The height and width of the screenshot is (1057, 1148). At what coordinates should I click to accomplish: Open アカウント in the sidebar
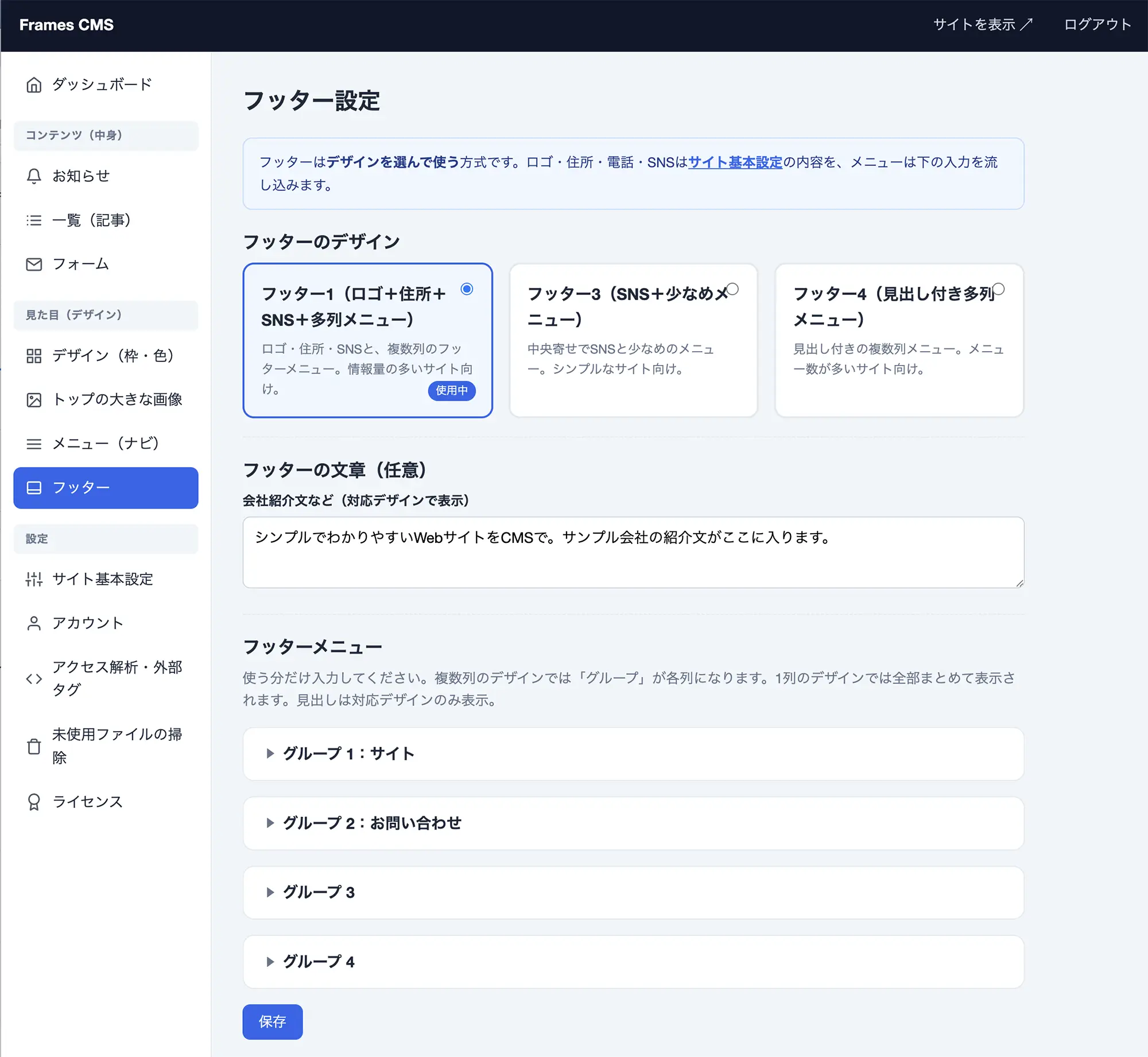coord(106,623)
